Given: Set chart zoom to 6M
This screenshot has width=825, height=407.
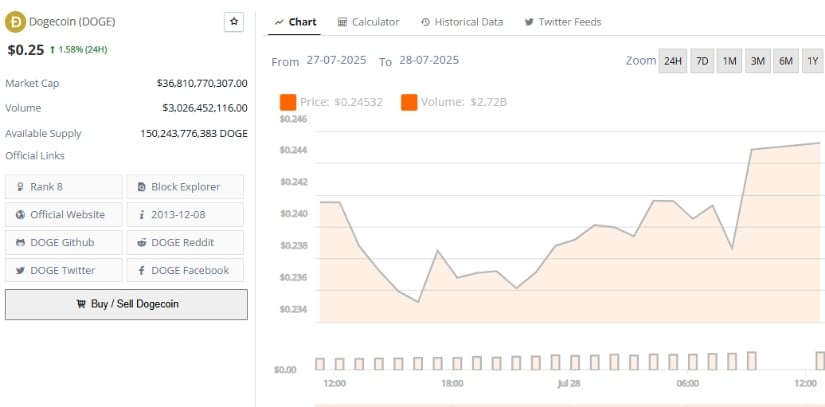Looking at the screenshot, I should (x=786, y=61).
